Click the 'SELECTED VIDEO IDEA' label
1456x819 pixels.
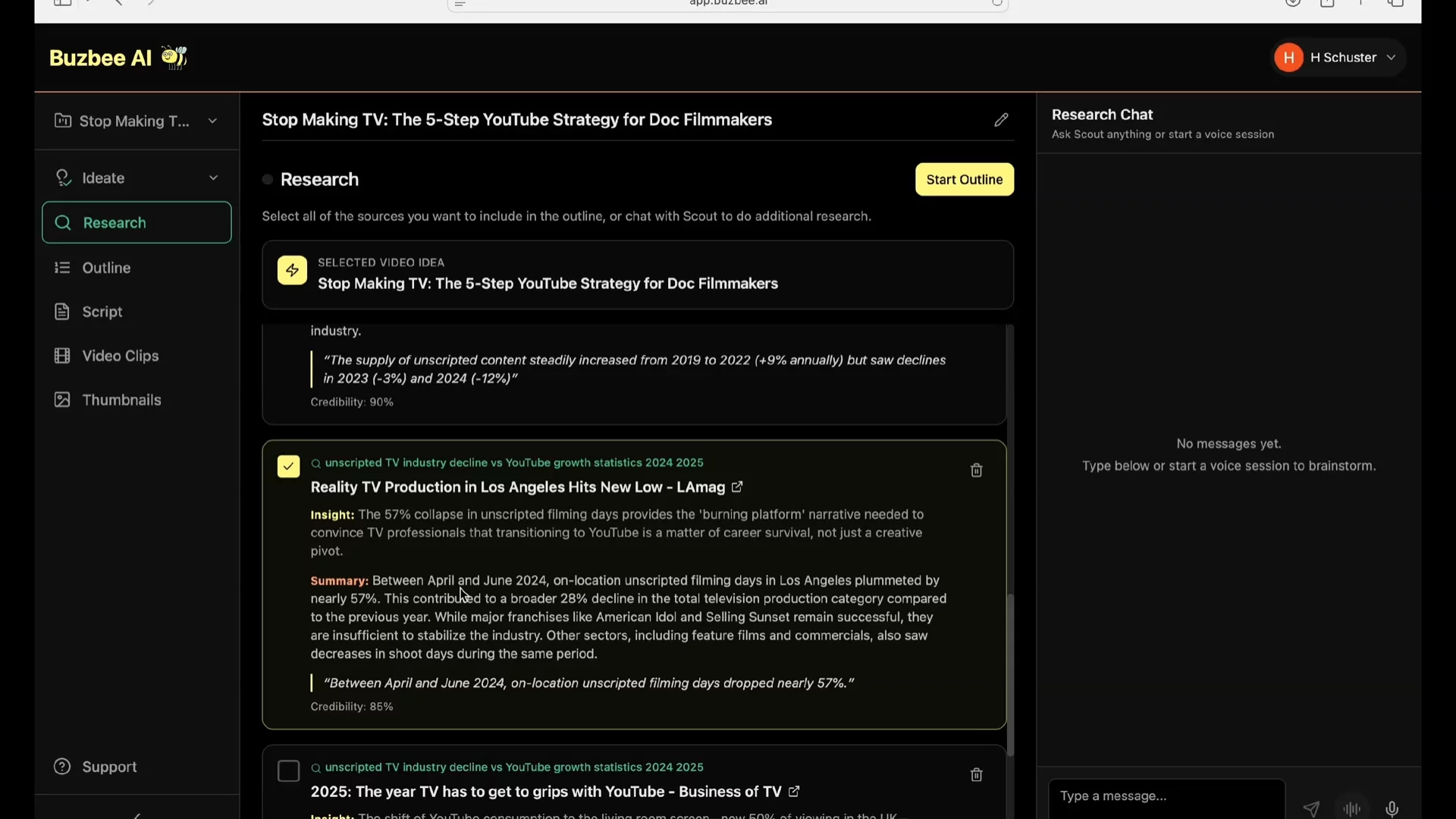click(381, 262)
